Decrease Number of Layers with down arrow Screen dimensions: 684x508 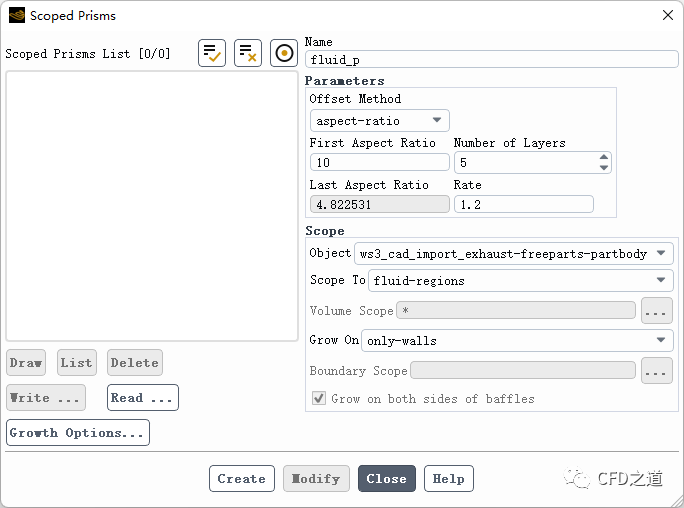[603, 167]
